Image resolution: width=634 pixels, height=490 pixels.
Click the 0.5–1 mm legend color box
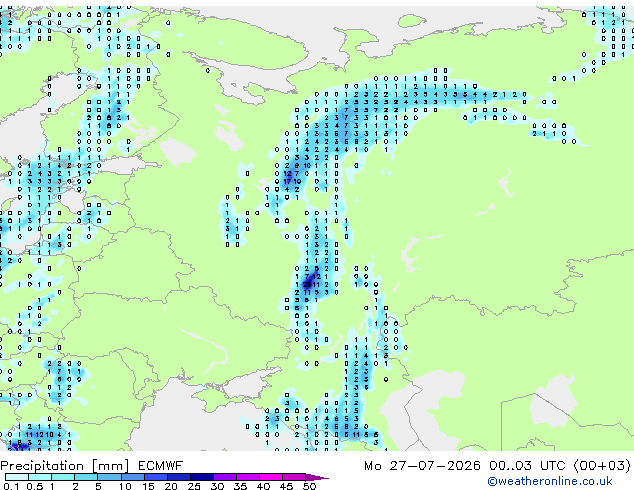coord(40,477)
